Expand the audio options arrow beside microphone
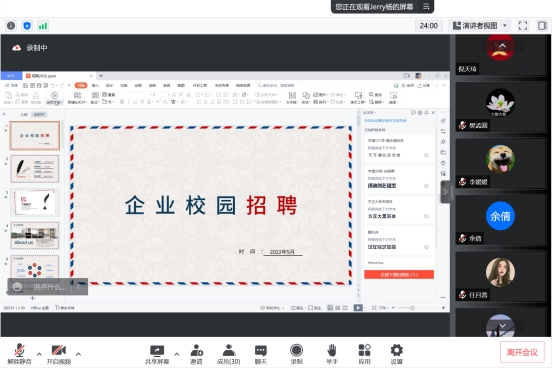 (39, 354)
